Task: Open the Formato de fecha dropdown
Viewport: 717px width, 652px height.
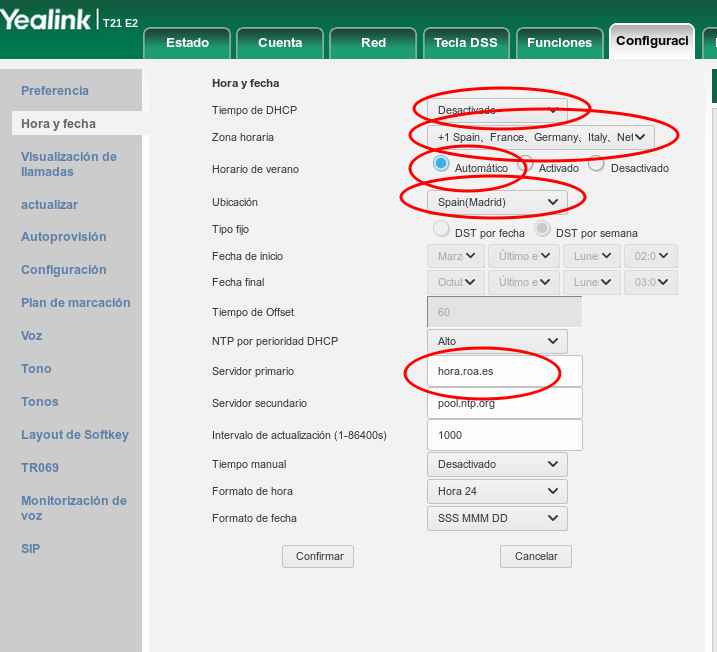Action: (x=497, y=519)
